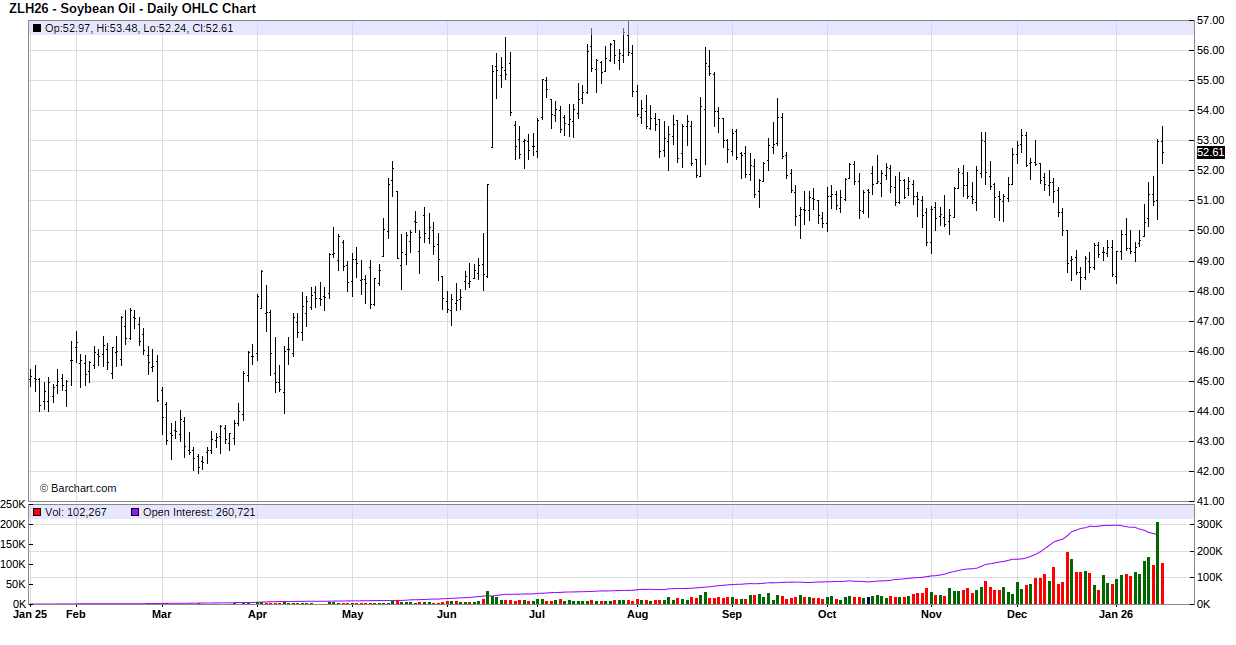Click the tallest green volume bar

point(1157,562)
